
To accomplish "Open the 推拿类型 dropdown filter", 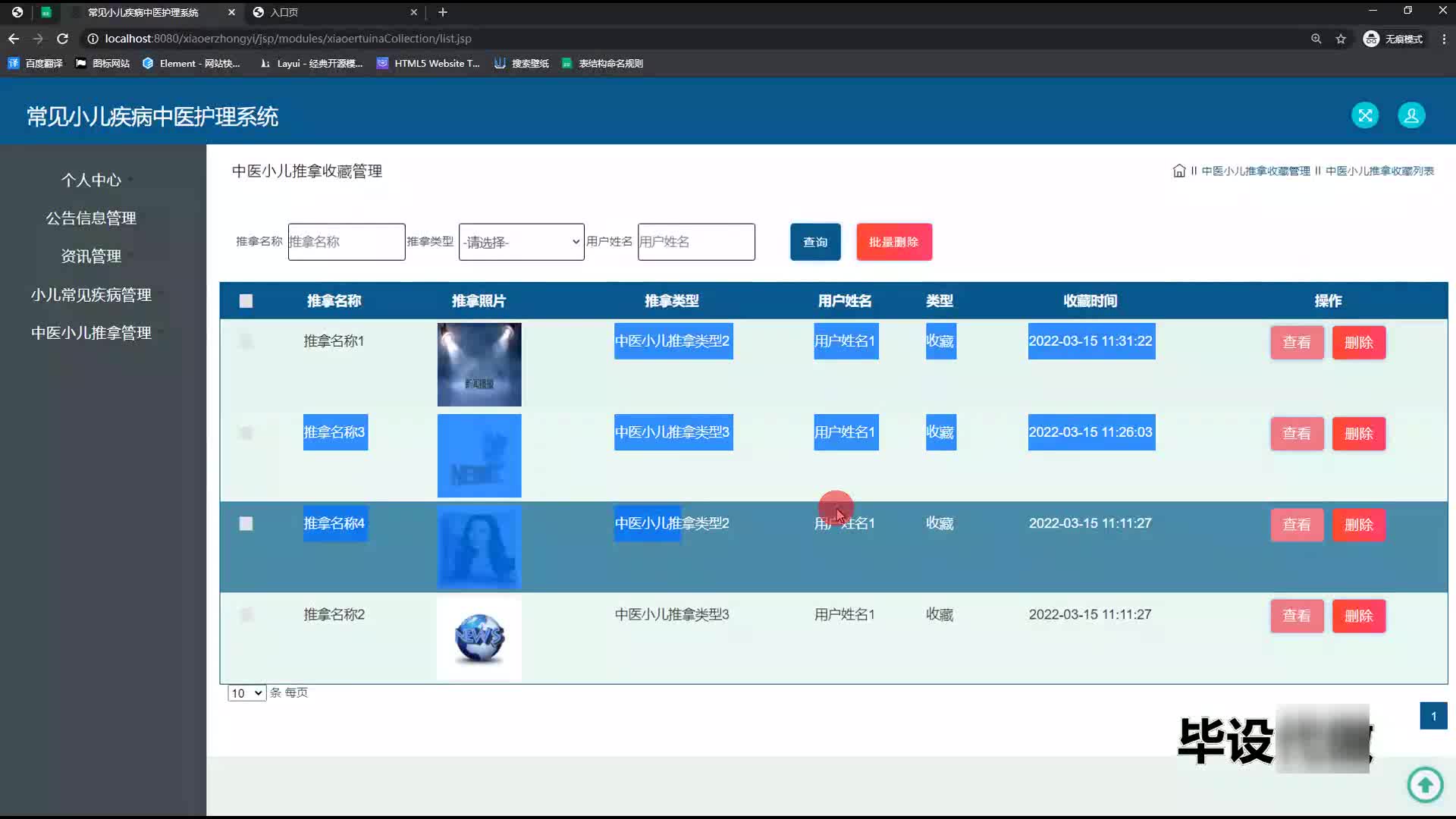I will coord(521,242).
